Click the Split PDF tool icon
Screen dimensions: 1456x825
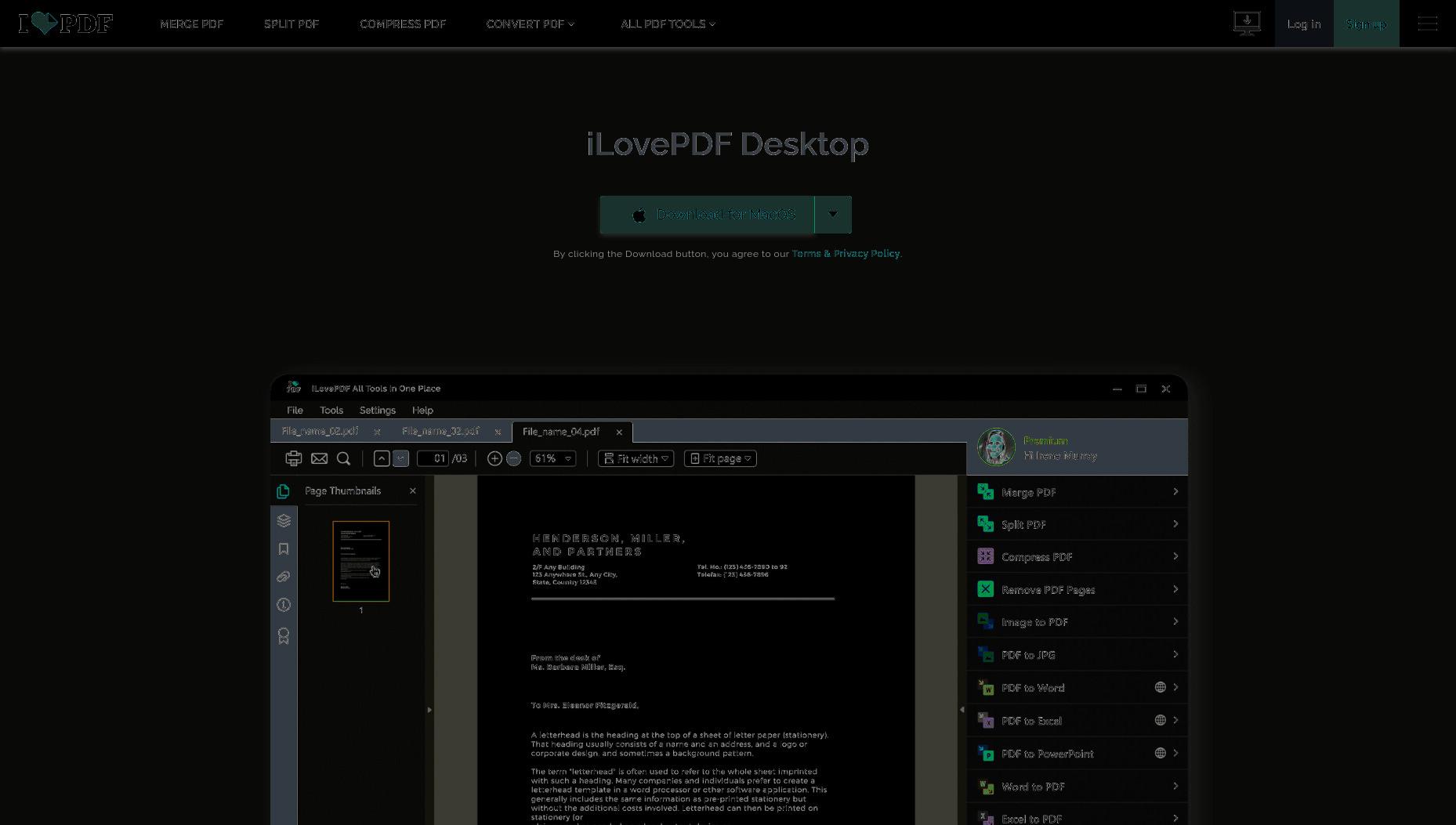[x=986, y=525]
